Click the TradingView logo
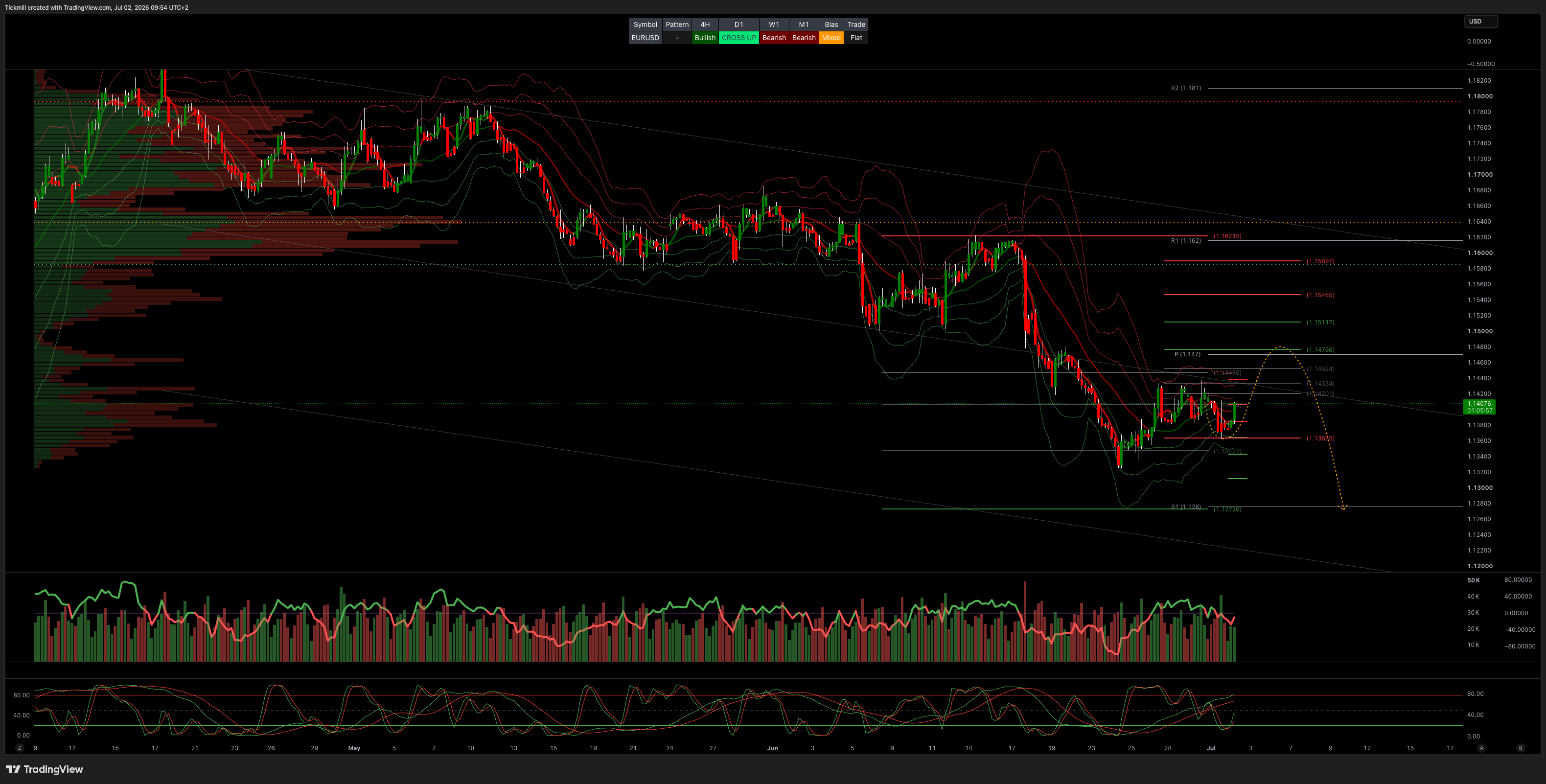The image size is (1546, 784). (45, 769)
